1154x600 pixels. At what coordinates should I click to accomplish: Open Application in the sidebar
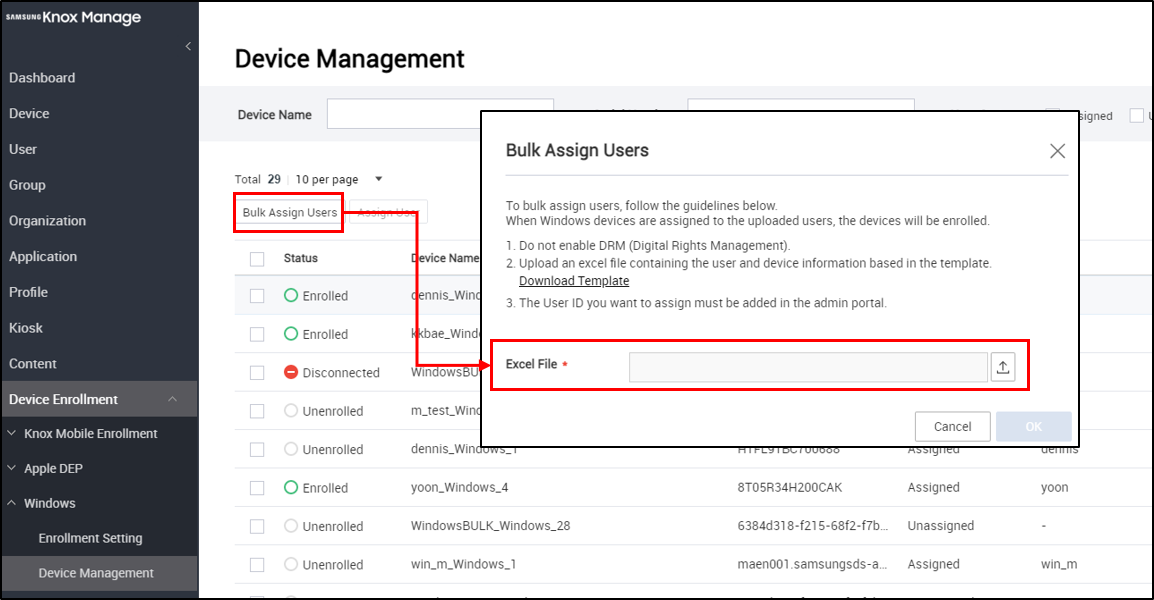click(43, 256)
